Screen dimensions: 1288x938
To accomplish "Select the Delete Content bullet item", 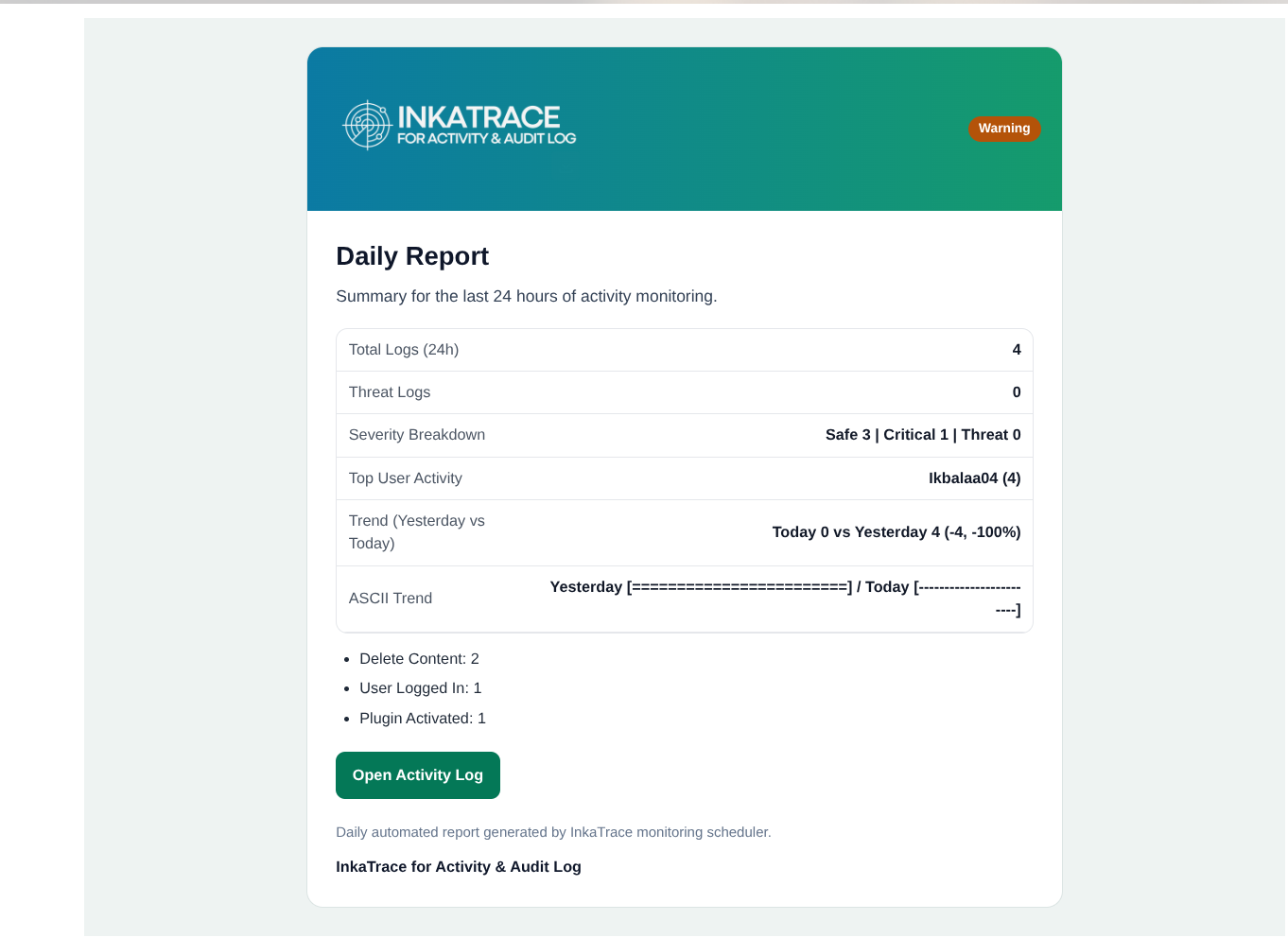I will coord(419,658).
